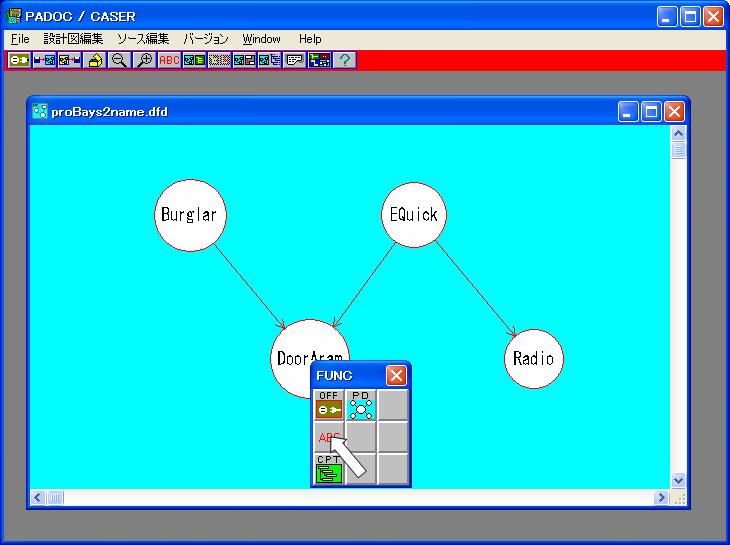Close the FUNC palette window
Image resolution: width=730 pixels, height=545 pixels.
(x=396, y=376)
